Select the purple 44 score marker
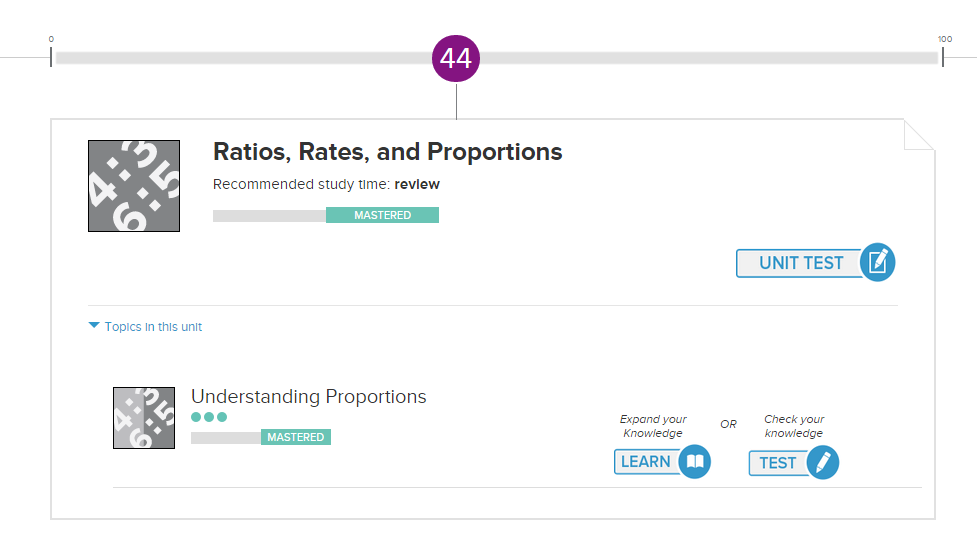The image size is (977, 548). pyautogui.click(x=456, y=59)
